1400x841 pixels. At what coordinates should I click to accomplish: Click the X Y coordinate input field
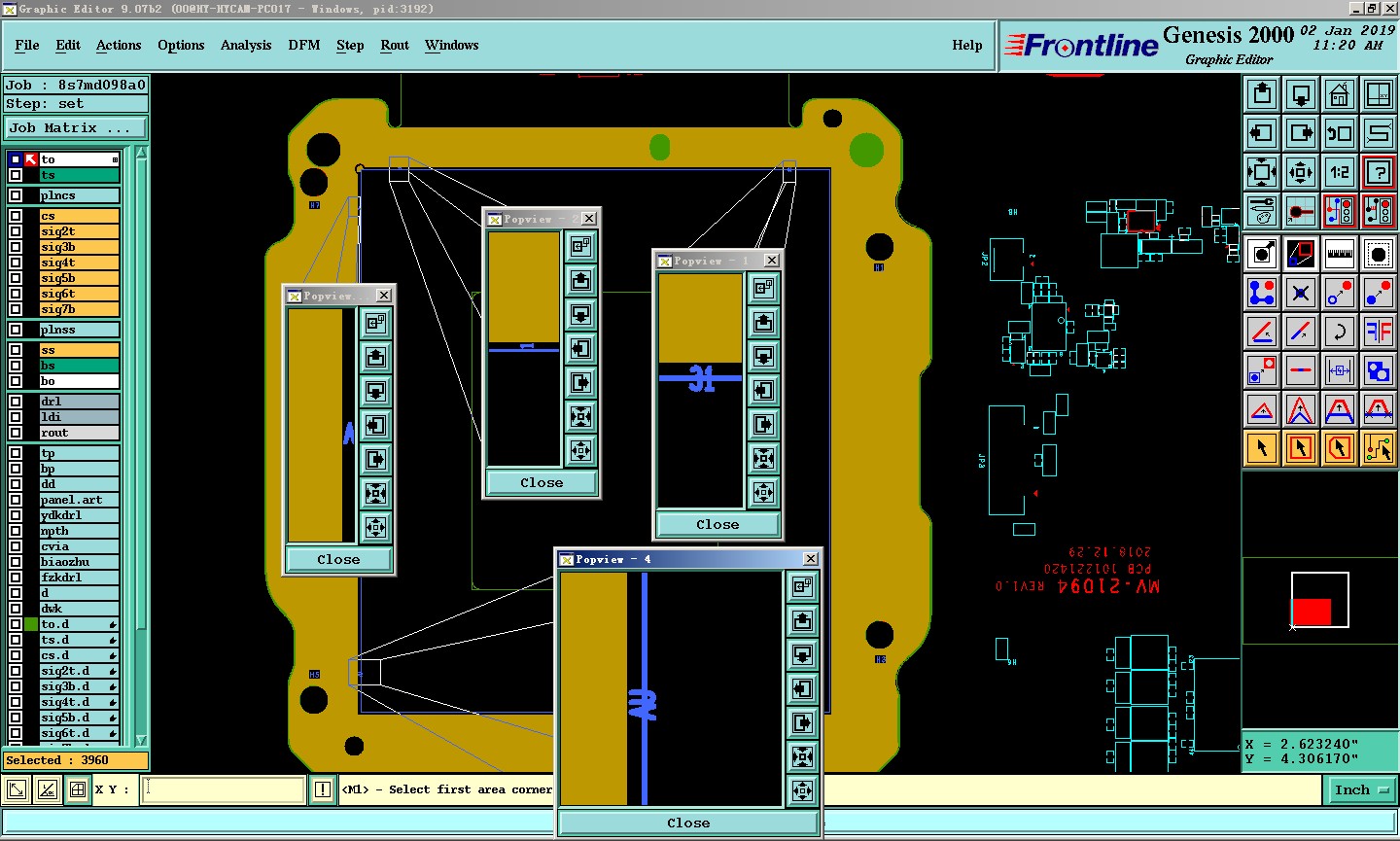click(224, 789)
